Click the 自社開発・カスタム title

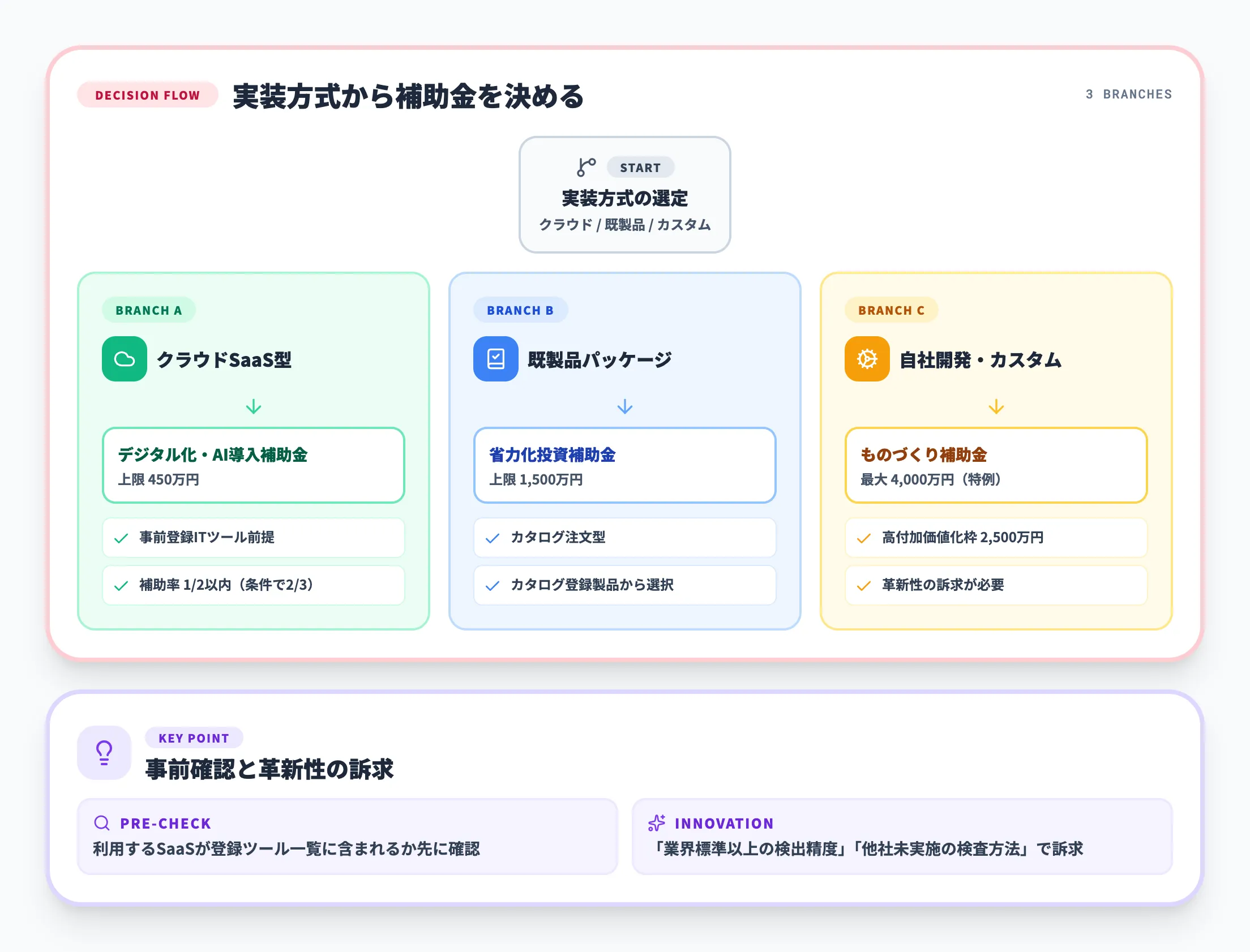[x=981, y=359]
